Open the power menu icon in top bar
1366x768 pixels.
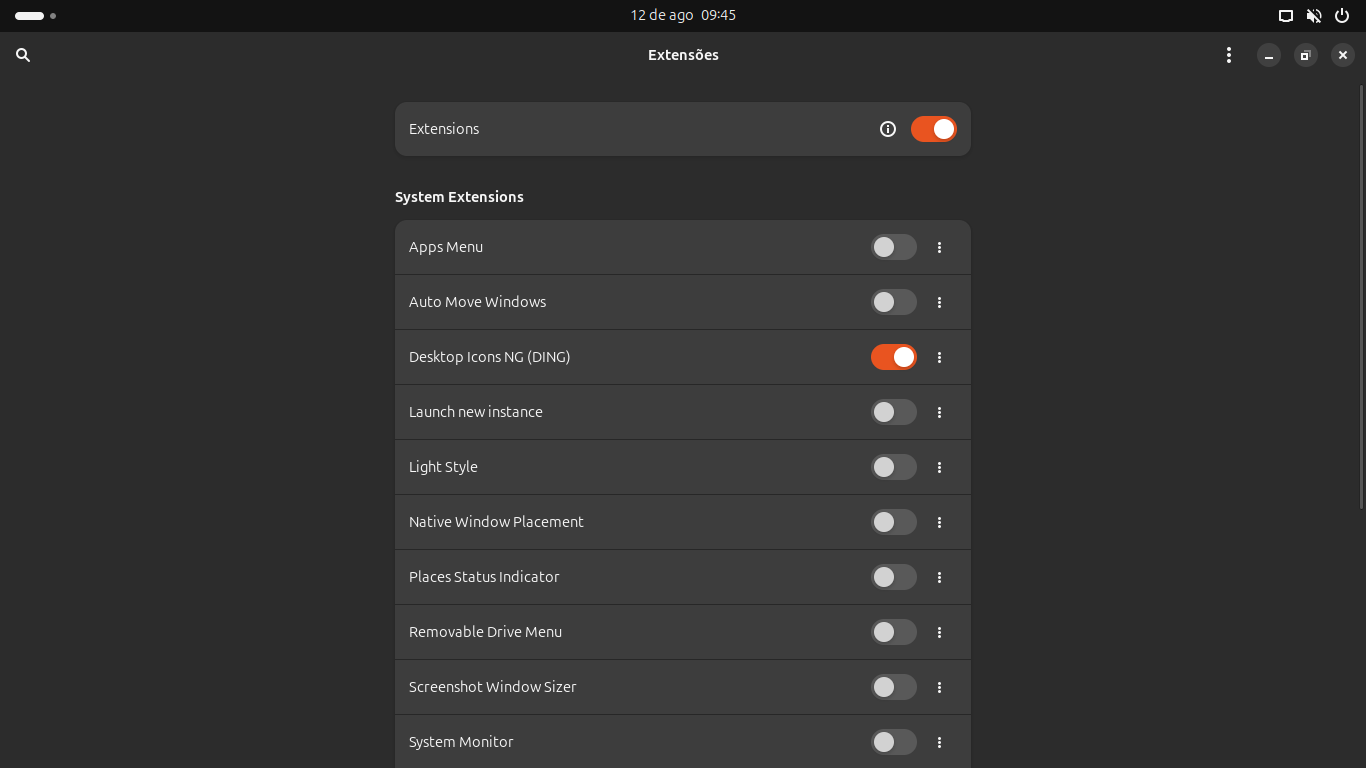(1342, 16)
